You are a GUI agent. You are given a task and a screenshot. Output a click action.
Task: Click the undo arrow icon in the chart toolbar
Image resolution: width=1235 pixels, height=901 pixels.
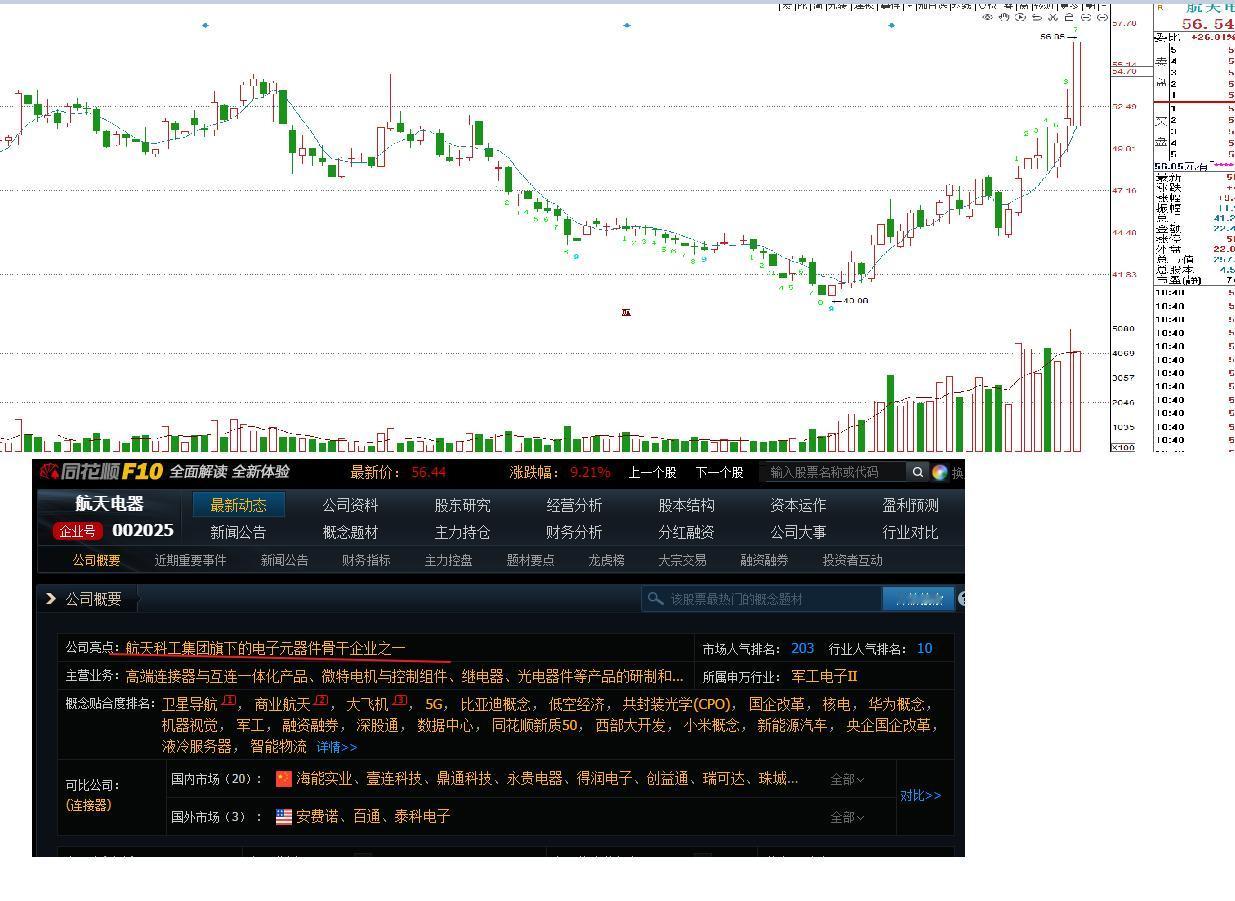1038,17
